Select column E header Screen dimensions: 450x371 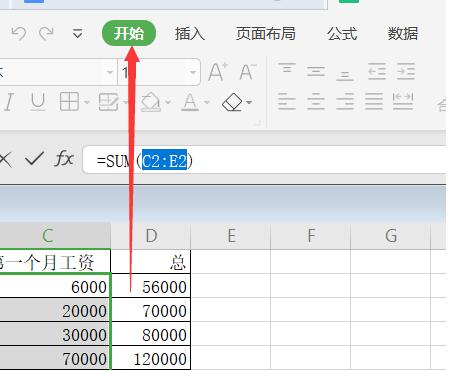(231, 235)
